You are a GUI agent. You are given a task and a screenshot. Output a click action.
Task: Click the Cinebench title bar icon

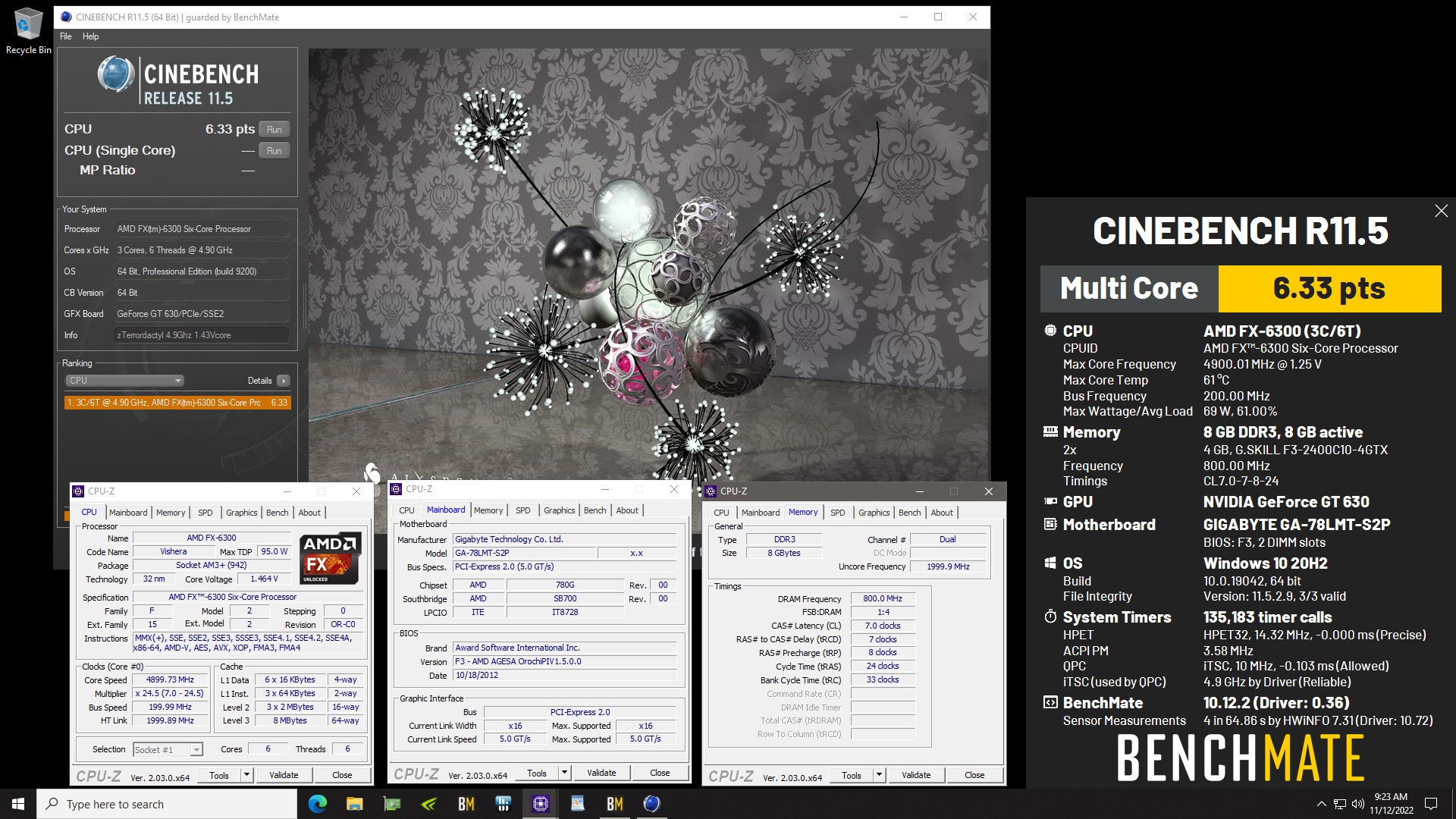click(65, 17)
